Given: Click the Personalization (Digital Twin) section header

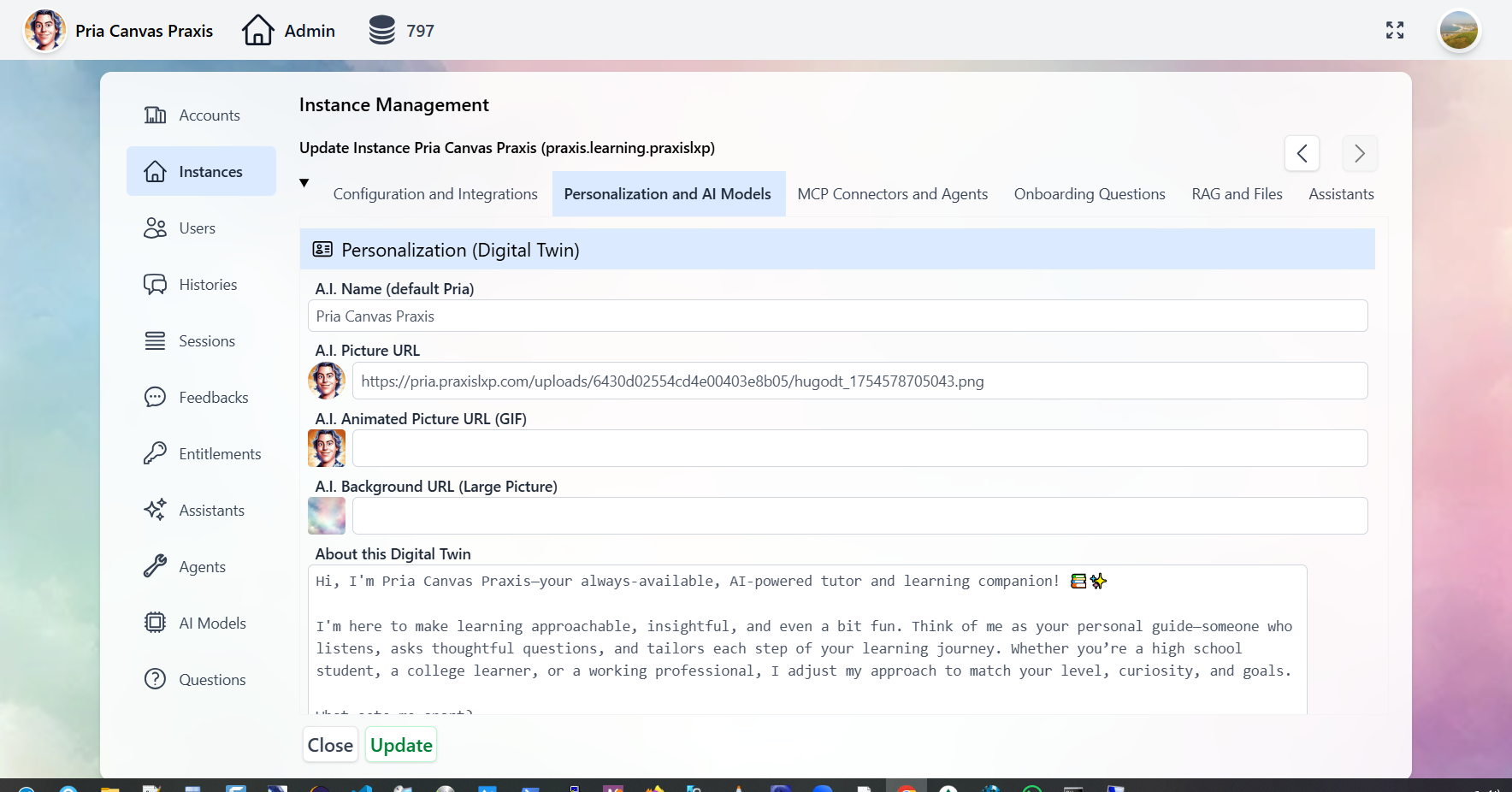Looking at the screenshot, I should (837, 249).
